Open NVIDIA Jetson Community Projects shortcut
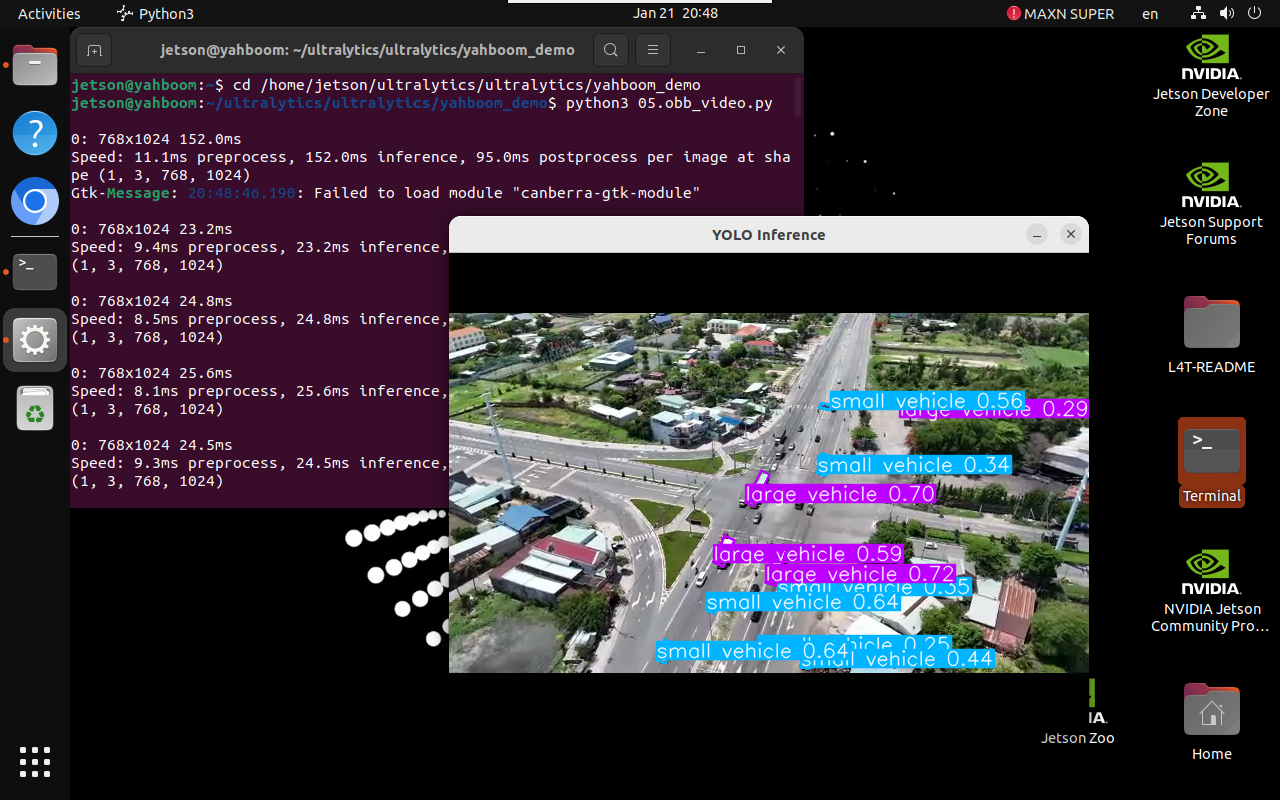This screenshot has width=1280, height=800. 1211,590
